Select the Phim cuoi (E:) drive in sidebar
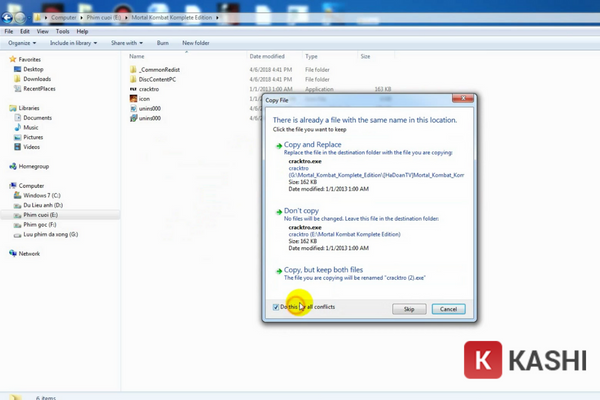600x400 pixels. (41, 215)
